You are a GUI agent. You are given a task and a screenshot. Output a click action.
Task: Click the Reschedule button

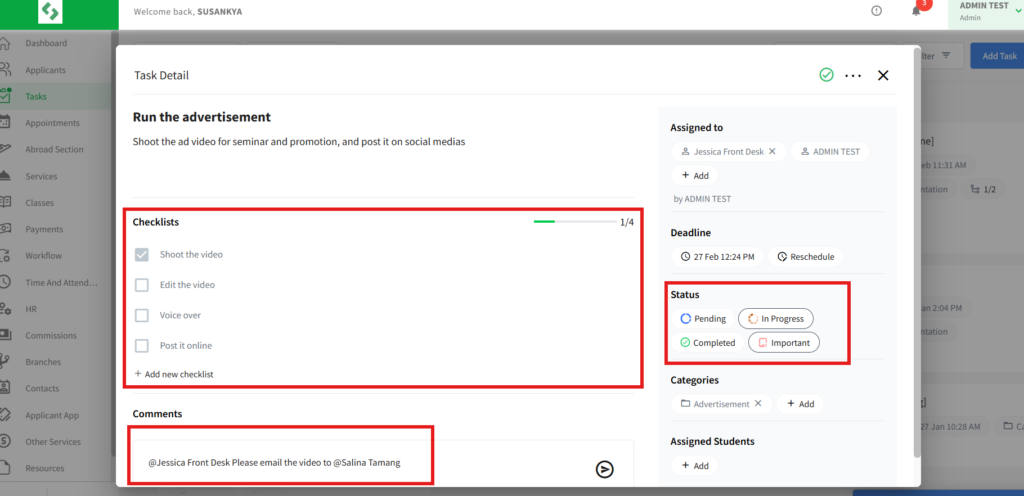click(x=805, y=257)
